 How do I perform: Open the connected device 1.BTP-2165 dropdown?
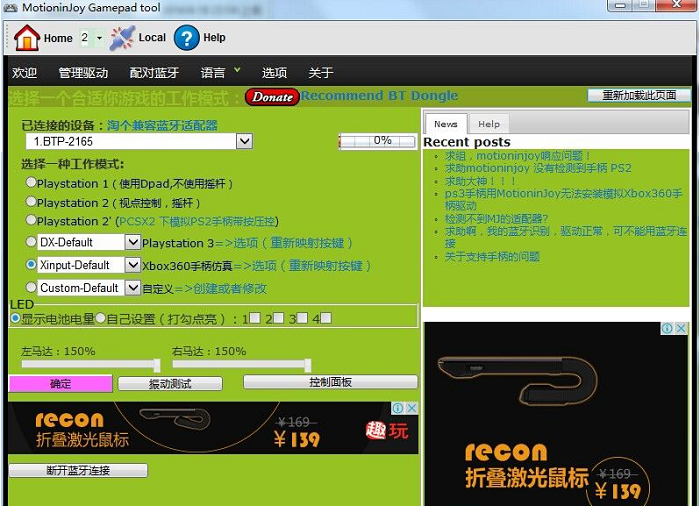[244, 141]
